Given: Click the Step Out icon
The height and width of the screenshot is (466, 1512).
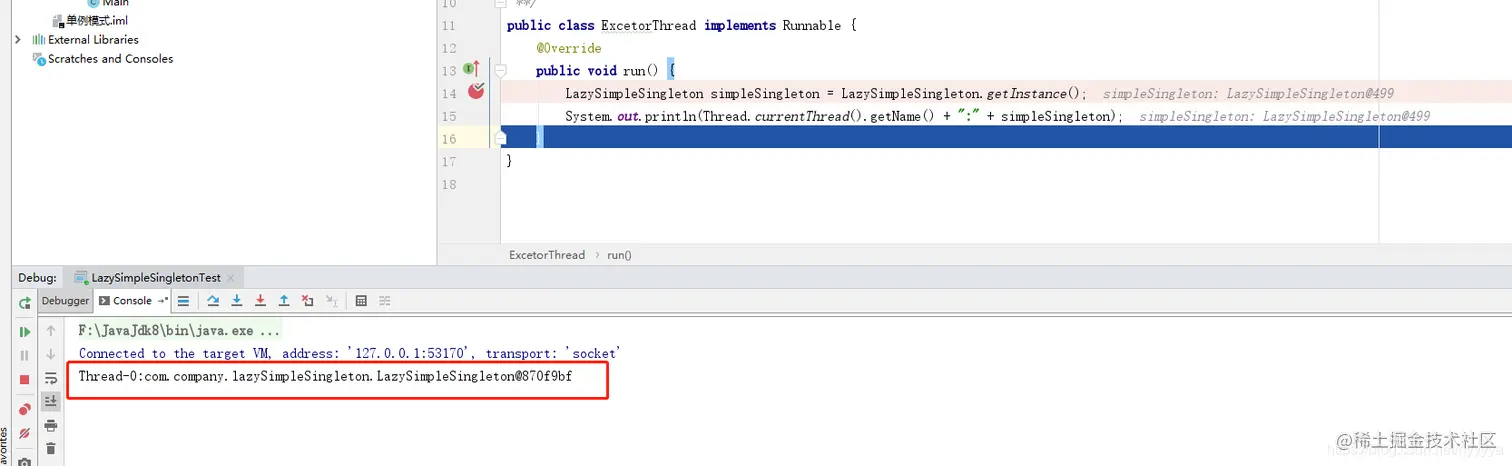Looking at the screenshot, I should 284,300.
